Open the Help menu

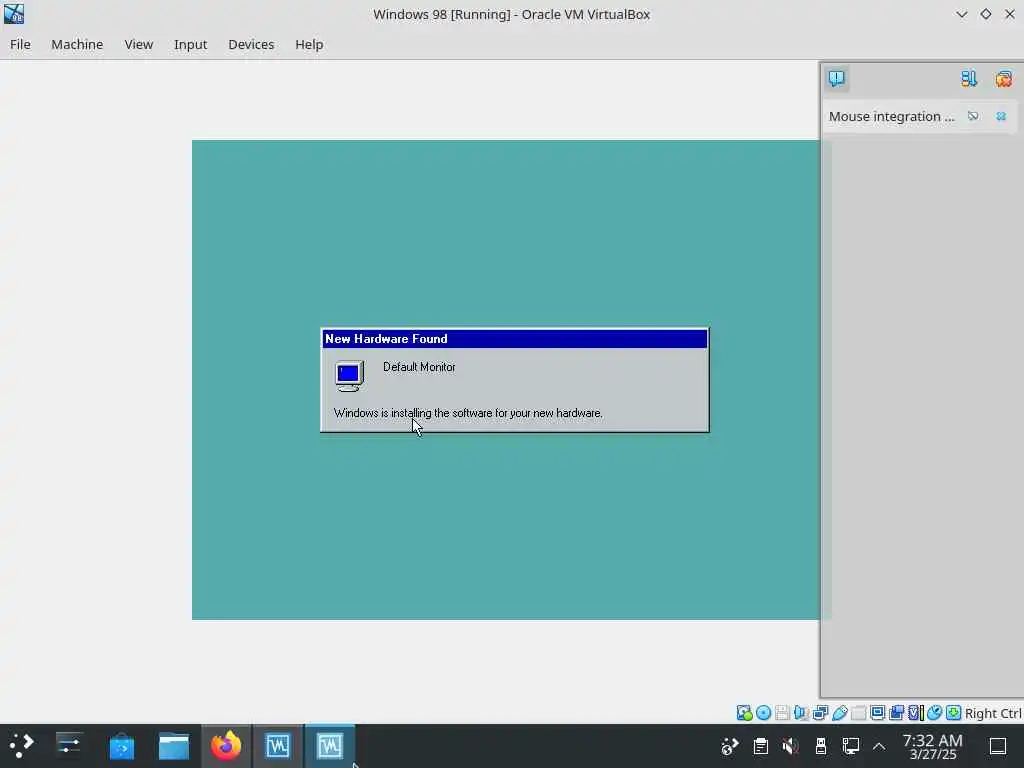tap(309, 44)
